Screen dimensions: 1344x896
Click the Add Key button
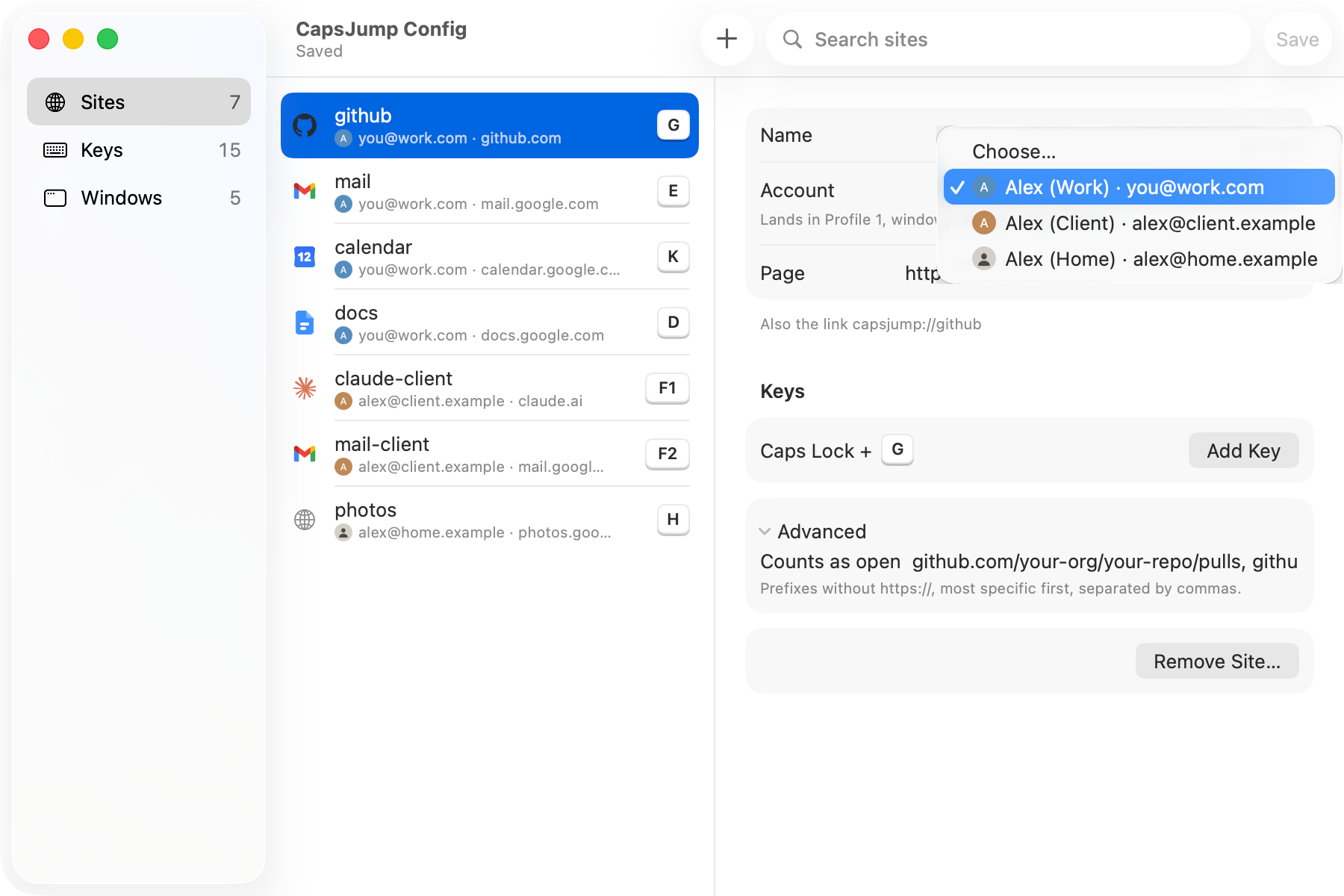pos(1244,451)
